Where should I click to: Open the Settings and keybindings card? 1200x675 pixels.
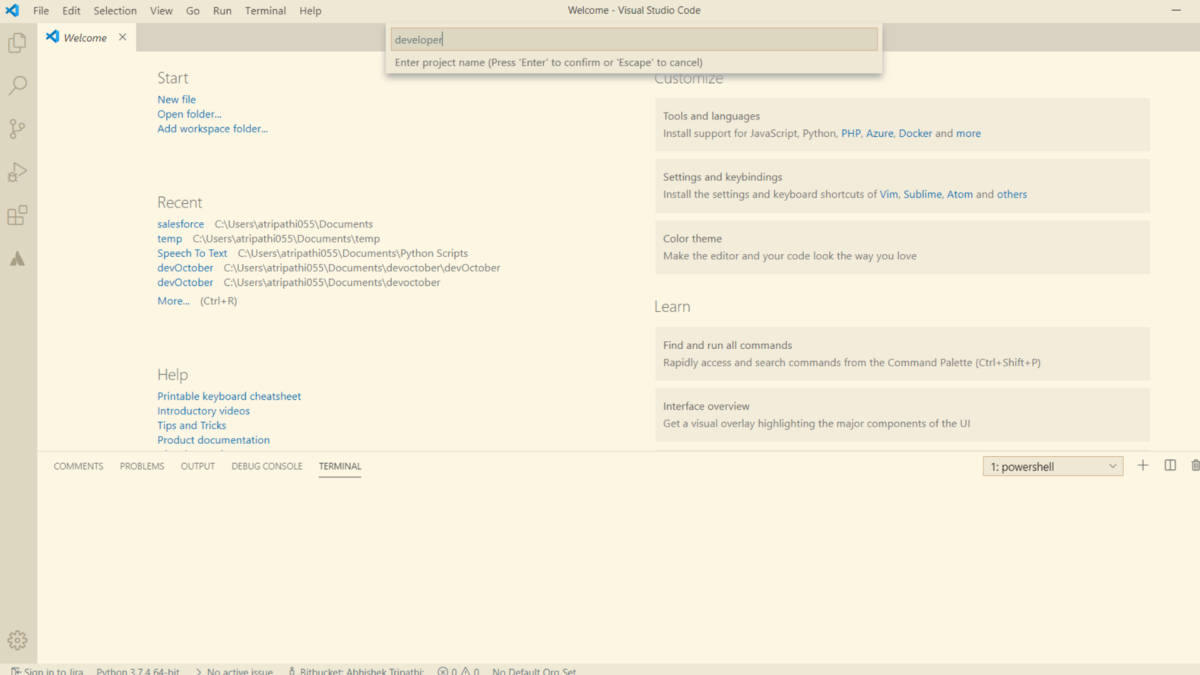[902, 186]
